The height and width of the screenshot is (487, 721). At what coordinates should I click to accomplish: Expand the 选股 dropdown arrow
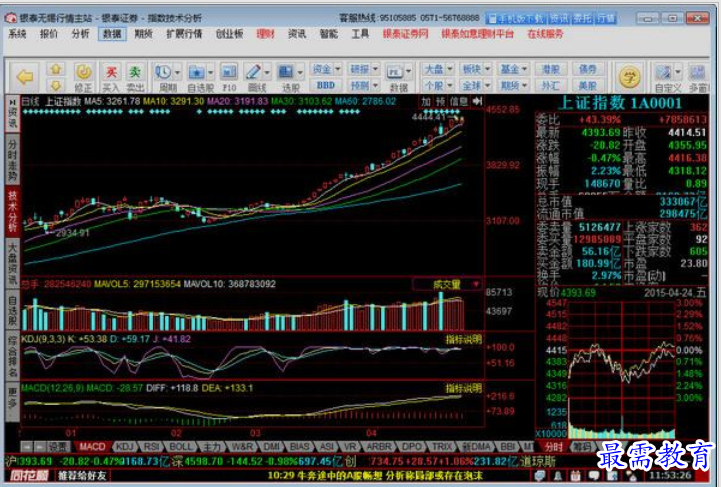[x=300, y=73]
